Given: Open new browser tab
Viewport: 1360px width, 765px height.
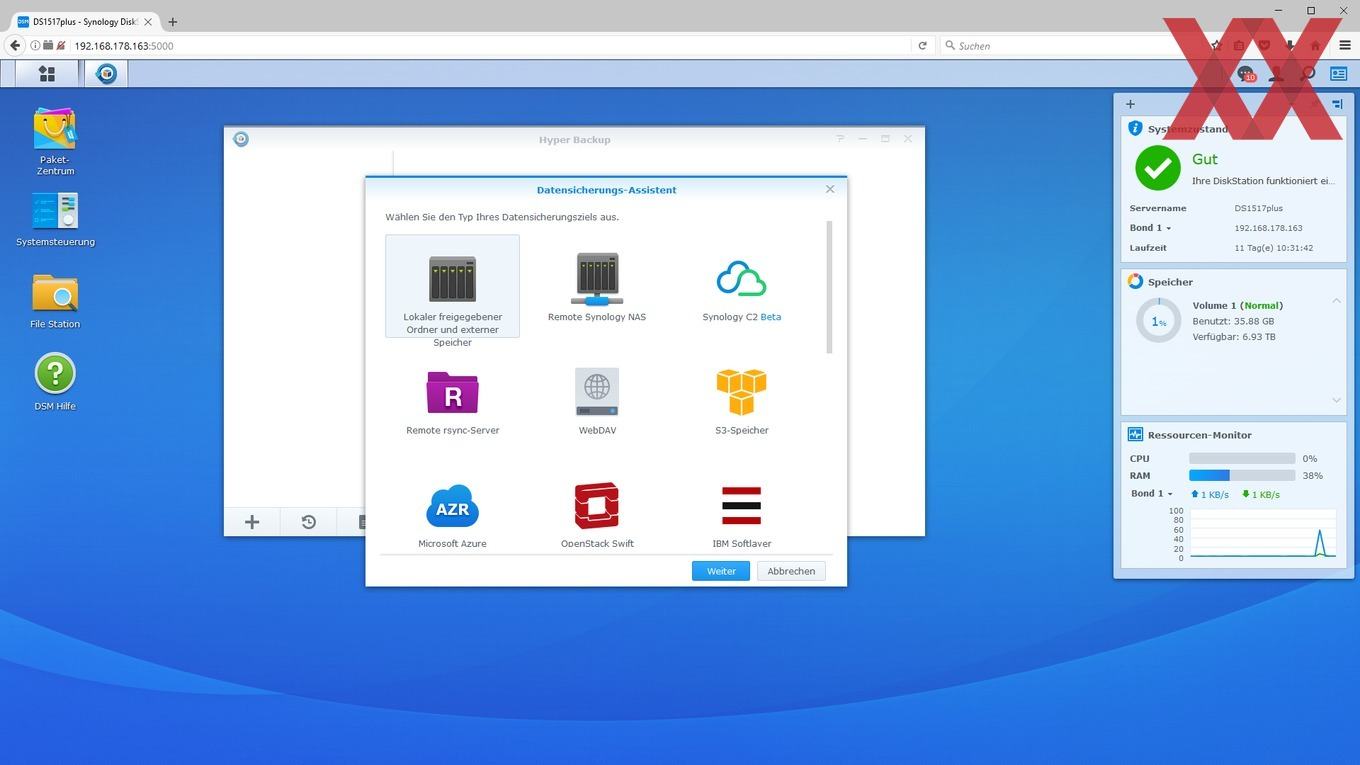Looking at the screenshot, I should coord(172,21).
